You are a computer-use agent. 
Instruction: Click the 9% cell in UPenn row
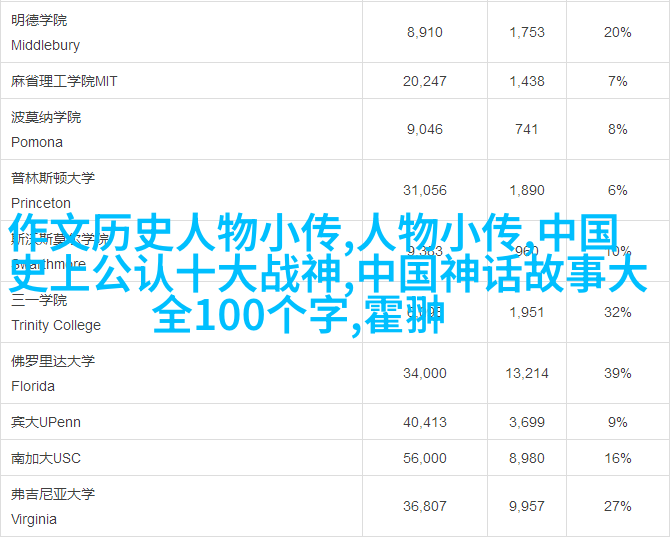618,422
